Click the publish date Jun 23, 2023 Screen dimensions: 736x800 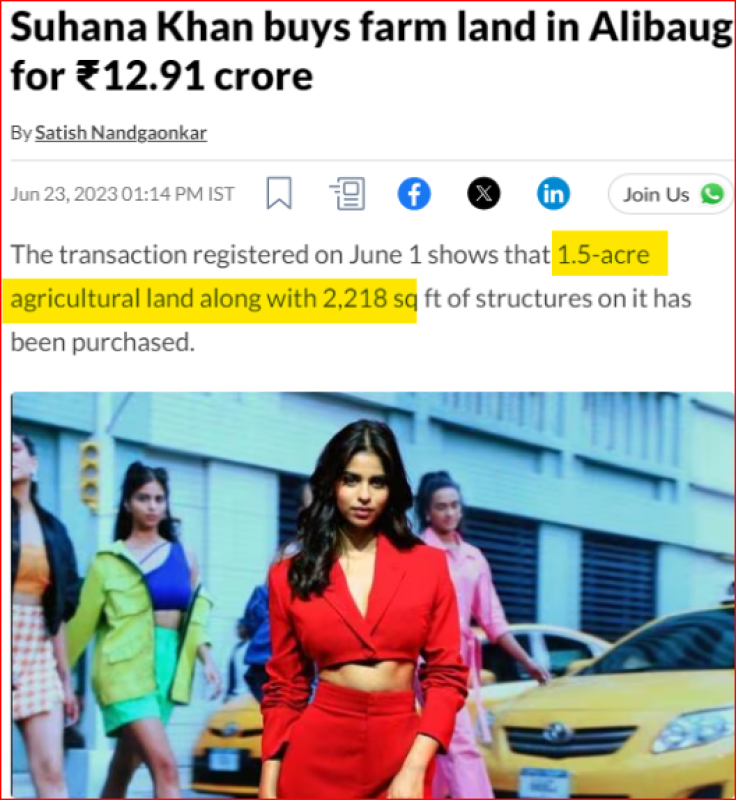[64, 194]
